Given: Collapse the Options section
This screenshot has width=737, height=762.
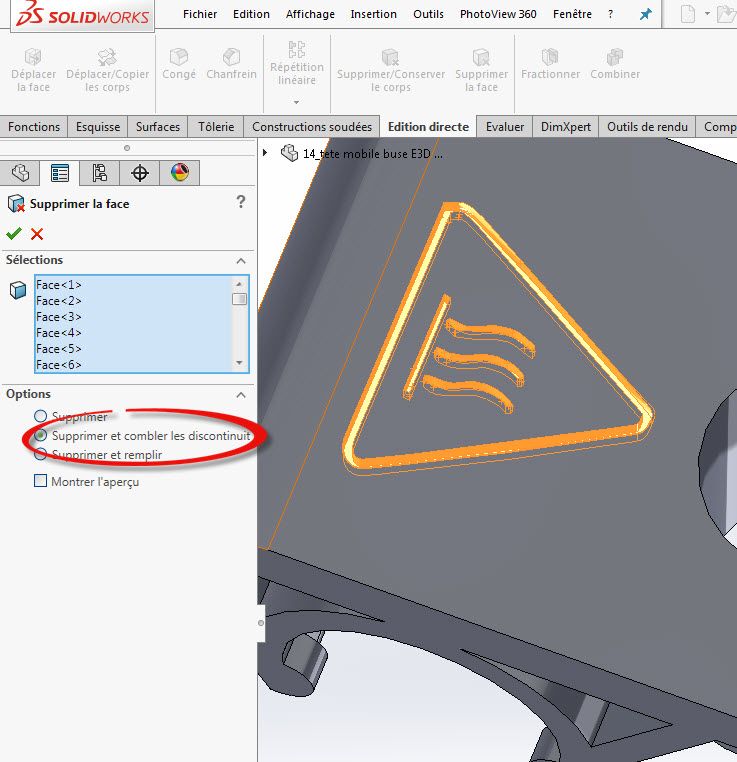Looking at the screenshot, I should 241,395.
